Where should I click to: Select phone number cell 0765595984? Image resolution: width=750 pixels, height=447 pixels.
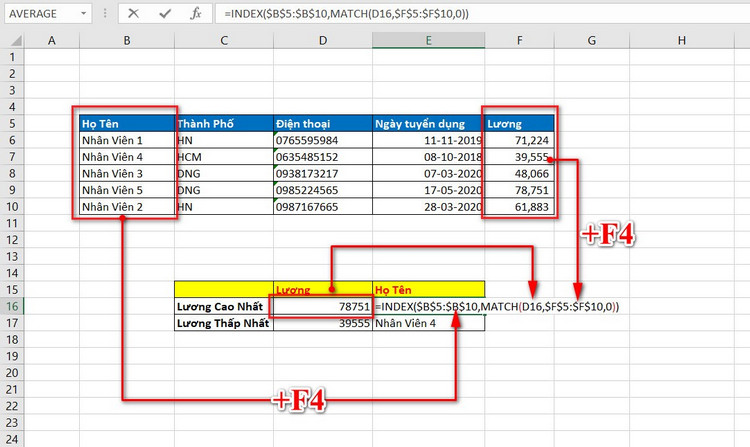pyautogui.click(x=323, y=141)
